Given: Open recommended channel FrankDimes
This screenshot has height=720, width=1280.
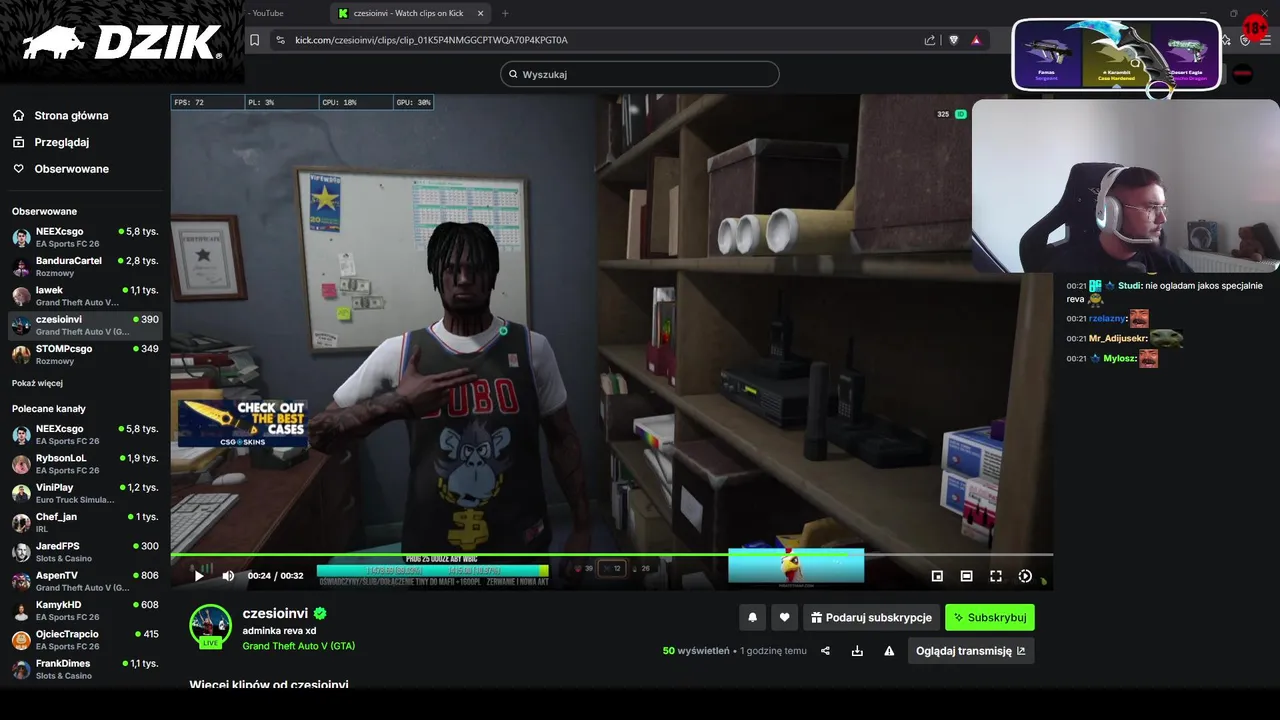Looking at the screenshot, I should pyautogui.click(x=85, y=669).
